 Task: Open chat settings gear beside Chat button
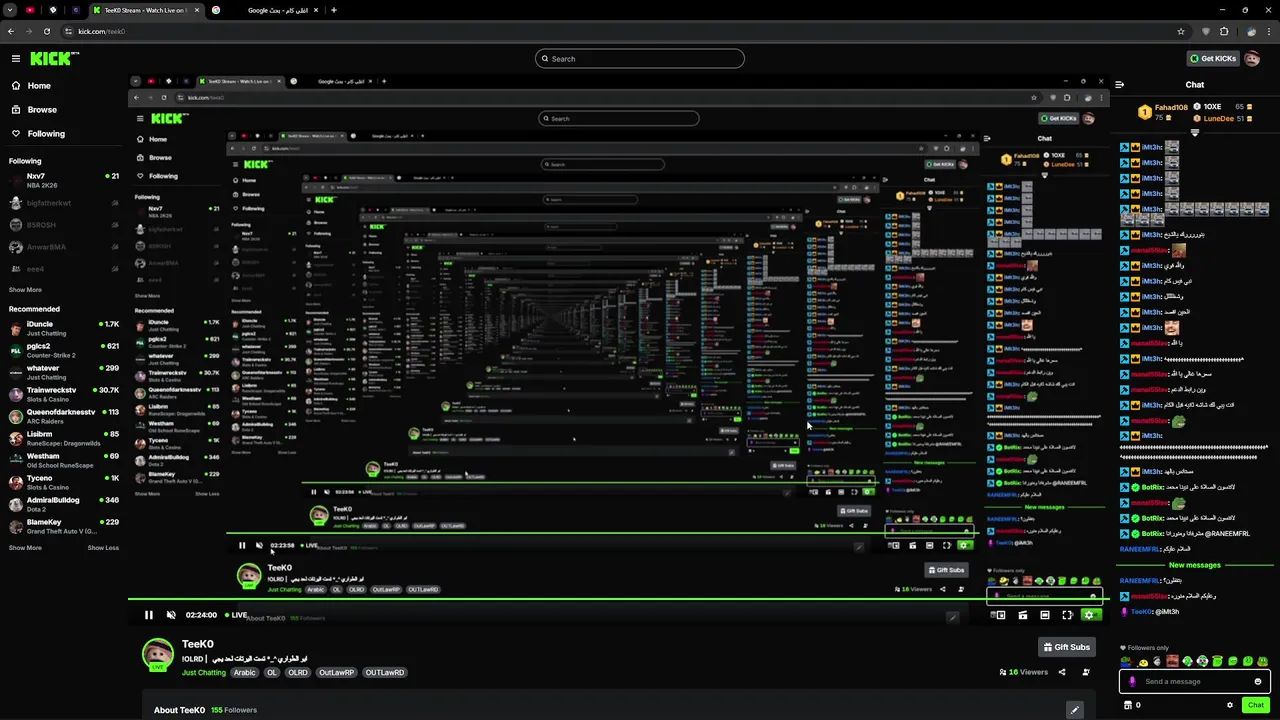pyautogui.click(x=1230, y=705)
